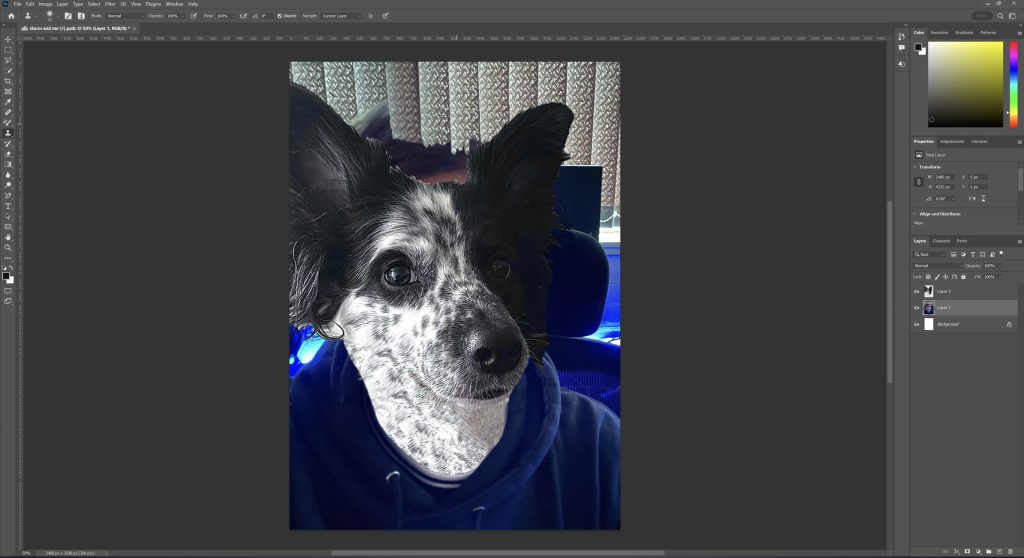Select the Layer 2 thumbnail
The height and width of the screenshot is (558, 1024).
coord(929,291)
